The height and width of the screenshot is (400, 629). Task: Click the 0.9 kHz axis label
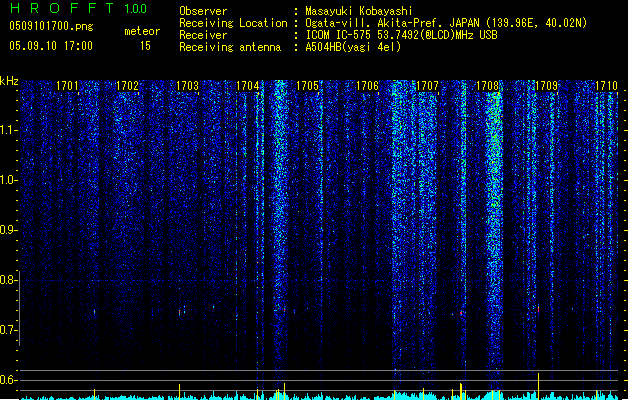coord(7,230)
